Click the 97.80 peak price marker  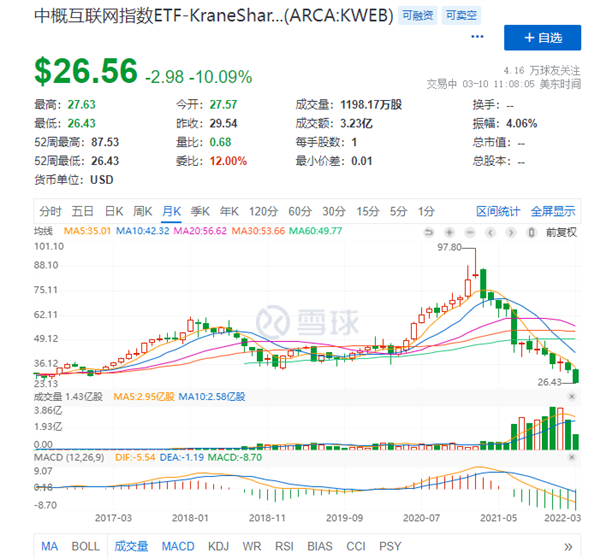449,247
